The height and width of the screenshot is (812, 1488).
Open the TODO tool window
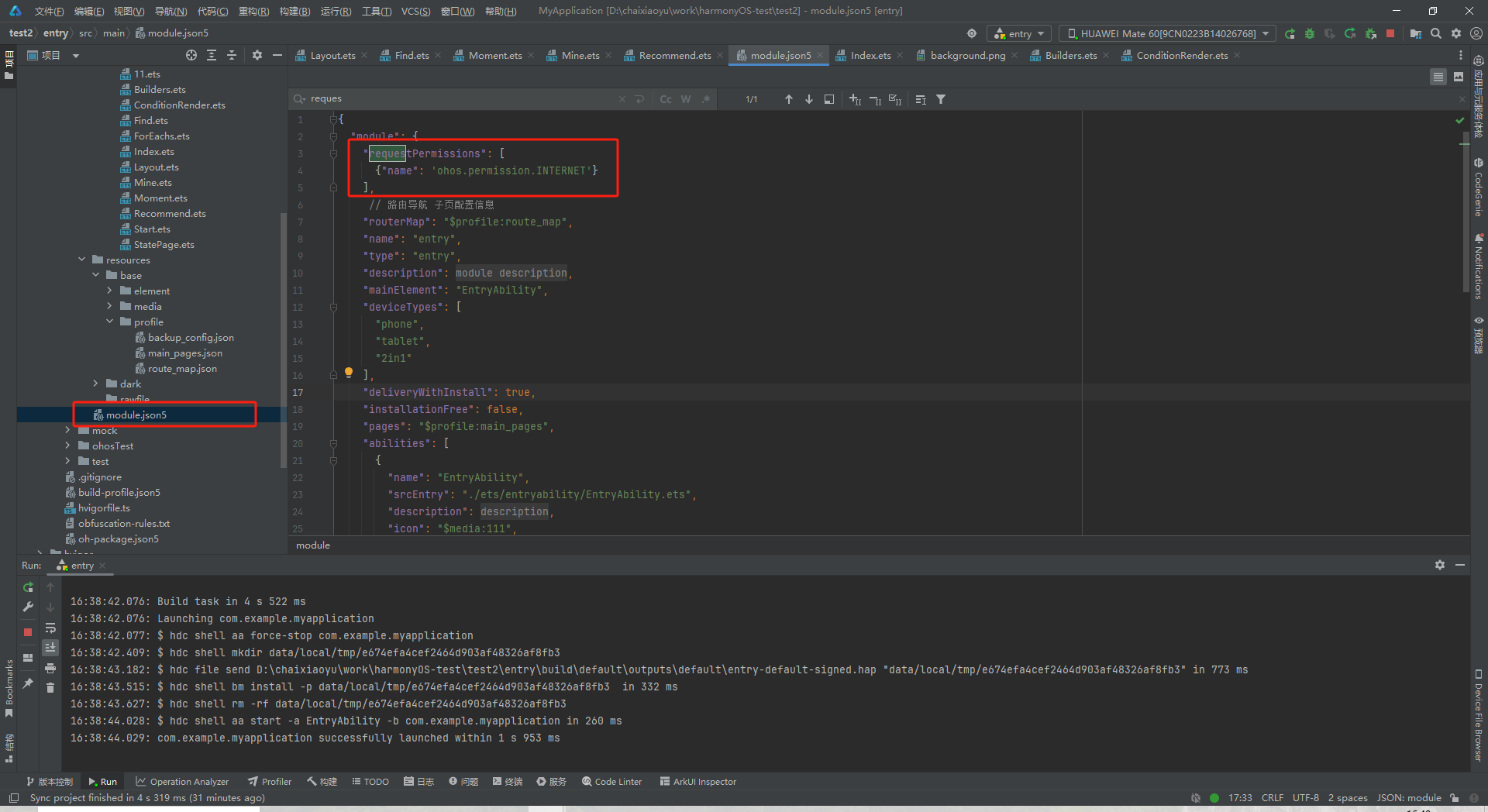click(x=370, y=782)
